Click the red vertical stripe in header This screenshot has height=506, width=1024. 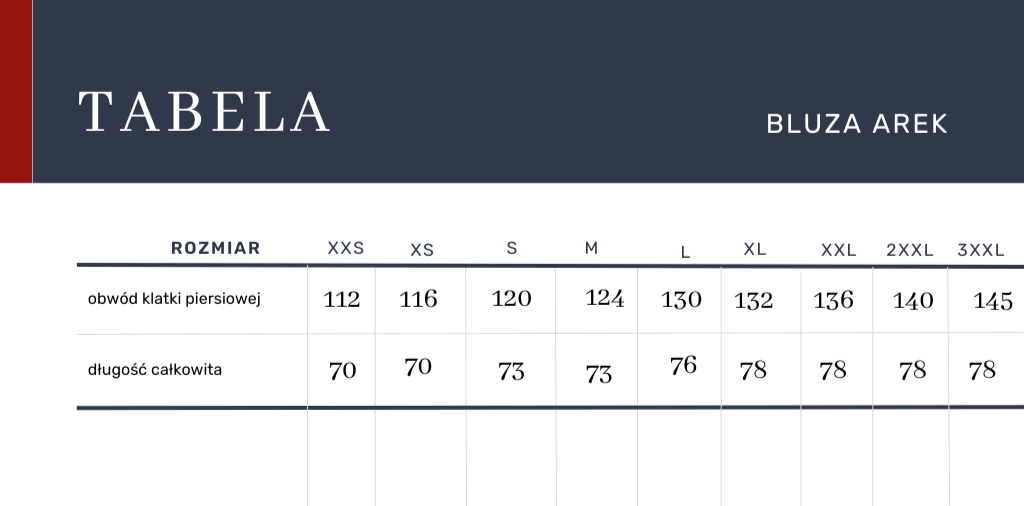16,91
